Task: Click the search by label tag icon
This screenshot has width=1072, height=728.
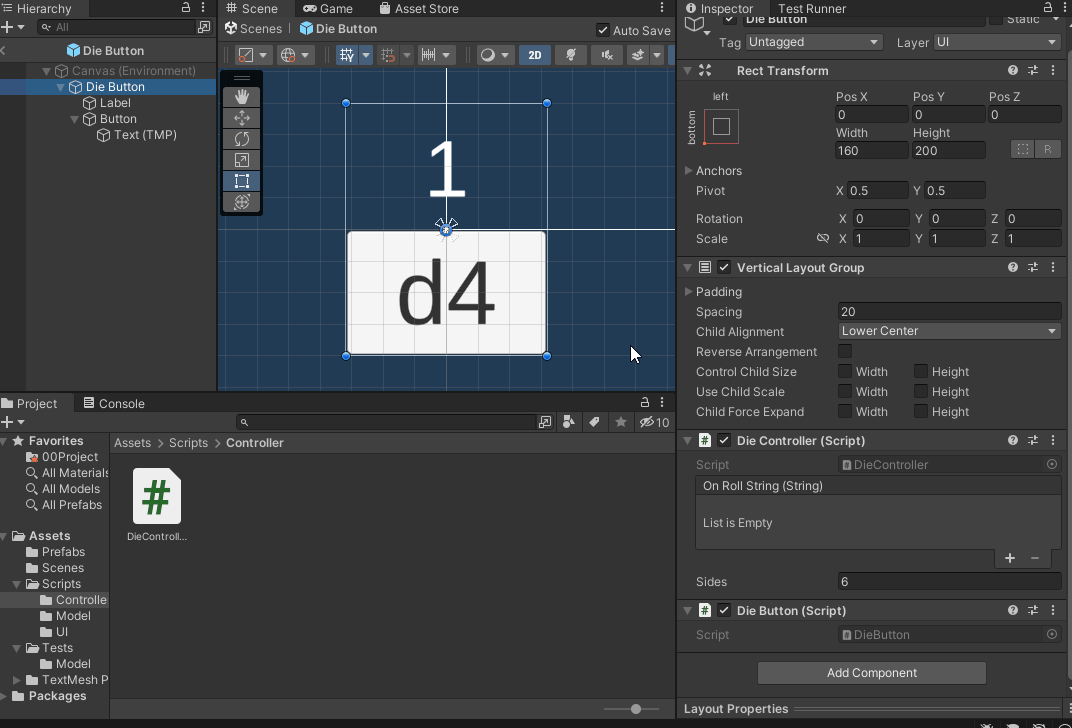Action: coord(594,422)
